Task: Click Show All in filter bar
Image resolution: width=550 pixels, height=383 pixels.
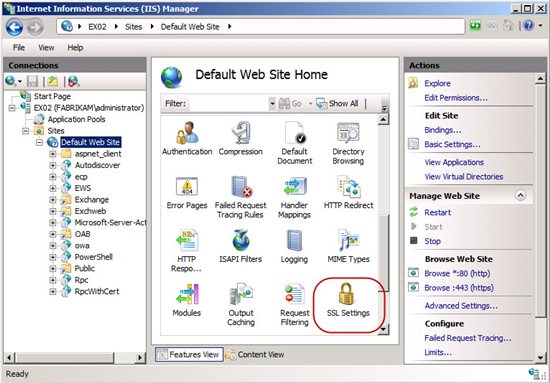Action: point(337,103)
